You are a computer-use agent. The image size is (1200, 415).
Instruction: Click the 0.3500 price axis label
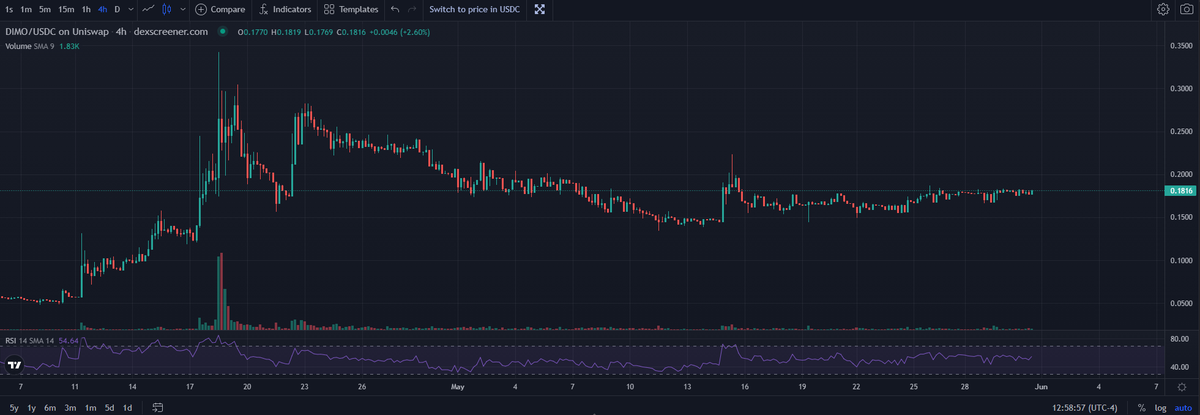(1180, 46)
